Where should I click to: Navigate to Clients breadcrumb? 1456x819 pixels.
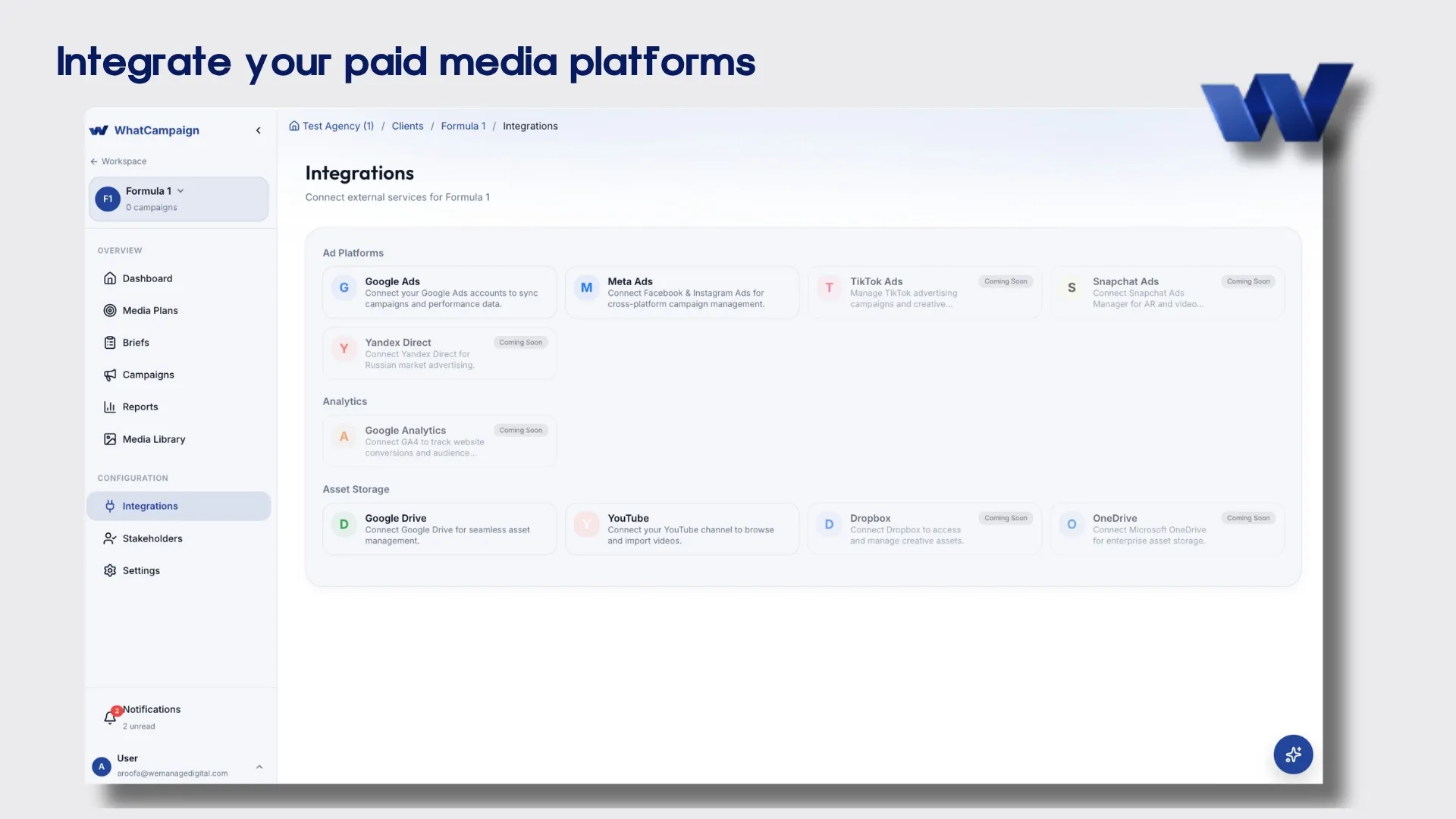point(408,126)
